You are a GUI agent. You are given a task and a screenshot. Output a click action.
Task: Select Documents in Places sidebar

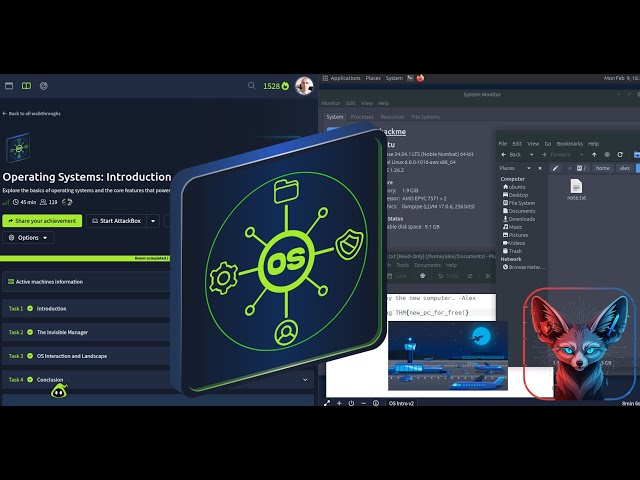click(519, 211)
